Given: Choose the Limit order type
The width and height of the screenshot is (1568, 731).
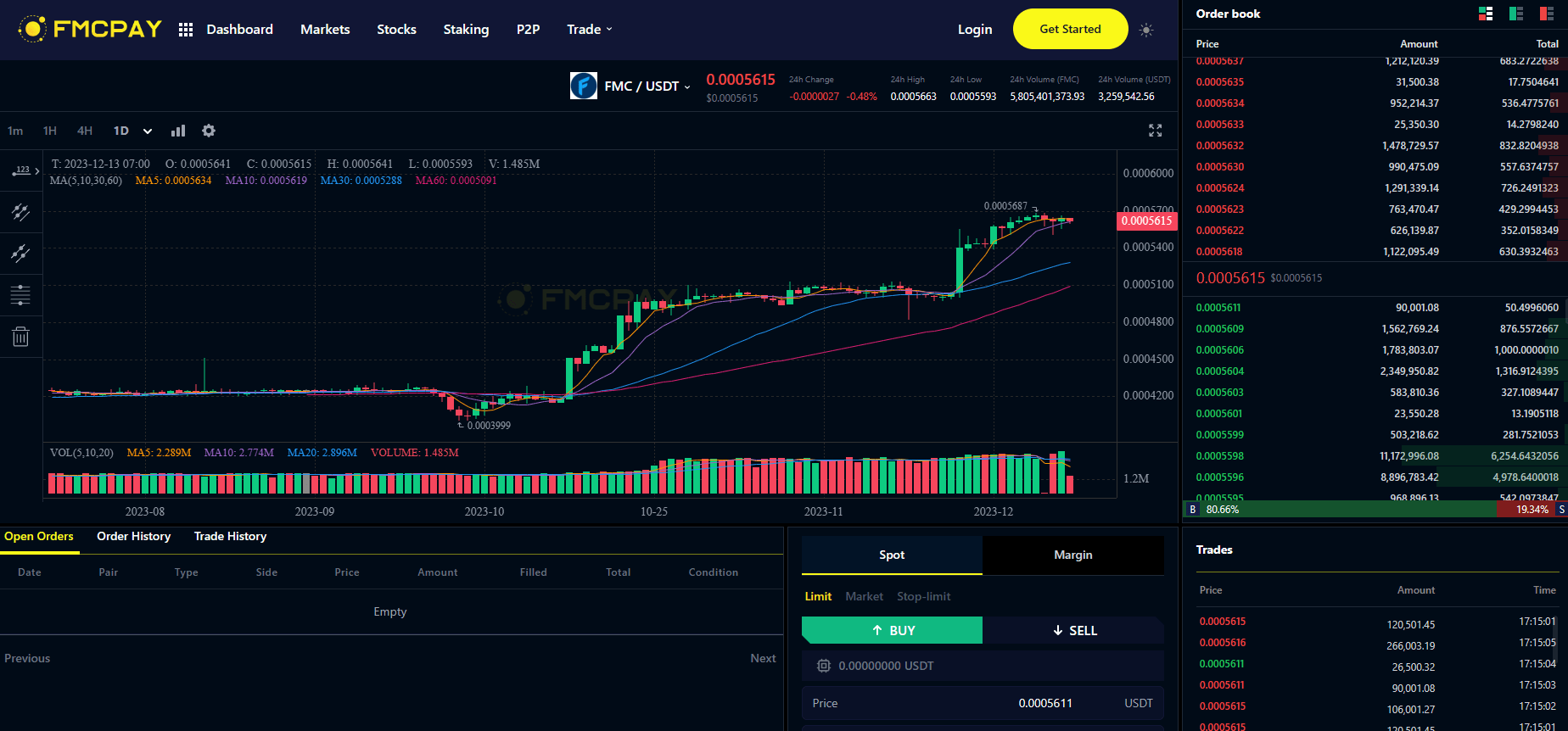Looking at the screenshot, I should (x=818, y=596).
